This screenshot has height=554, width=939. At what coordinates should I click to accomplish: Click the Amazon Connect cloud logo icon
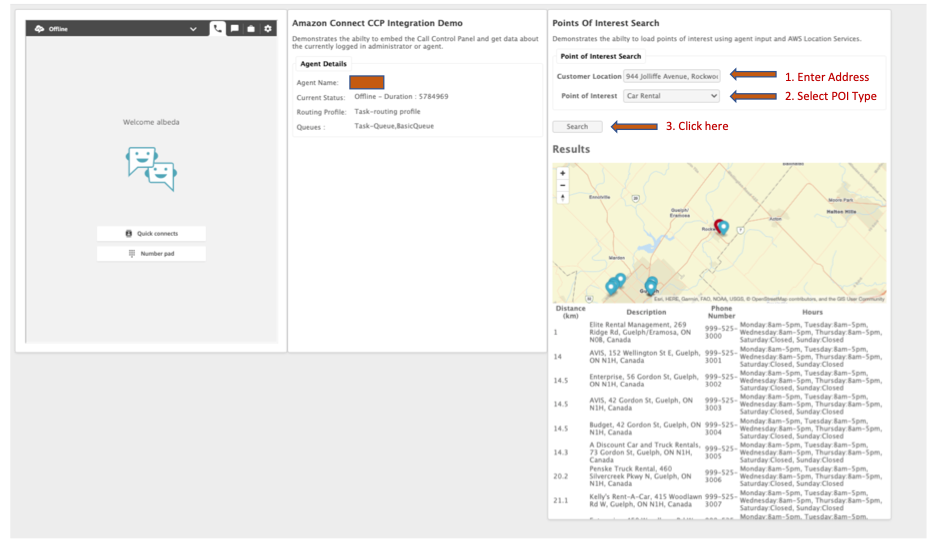point(40,29)
